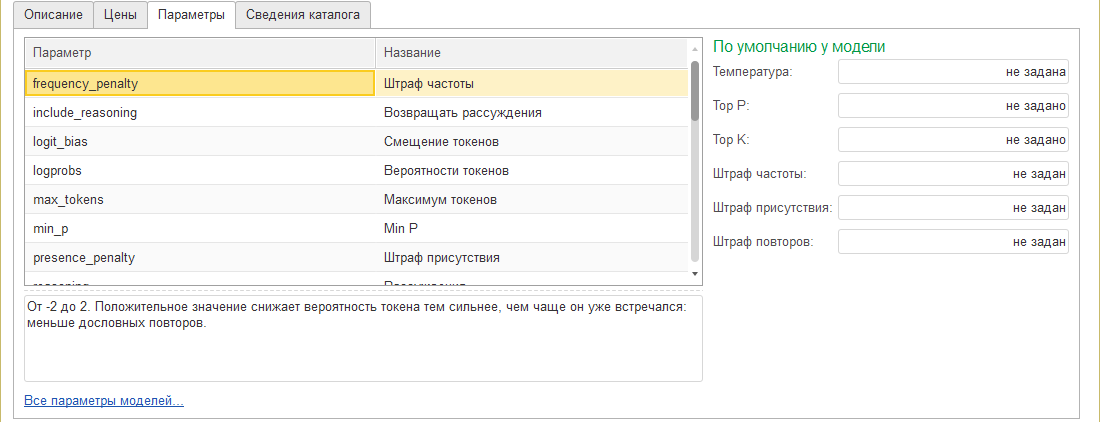The height and width of the screenshot is (422, 1100).
Task: Click the Штраф частоты name cell
Action: click(x=532, y=83)
